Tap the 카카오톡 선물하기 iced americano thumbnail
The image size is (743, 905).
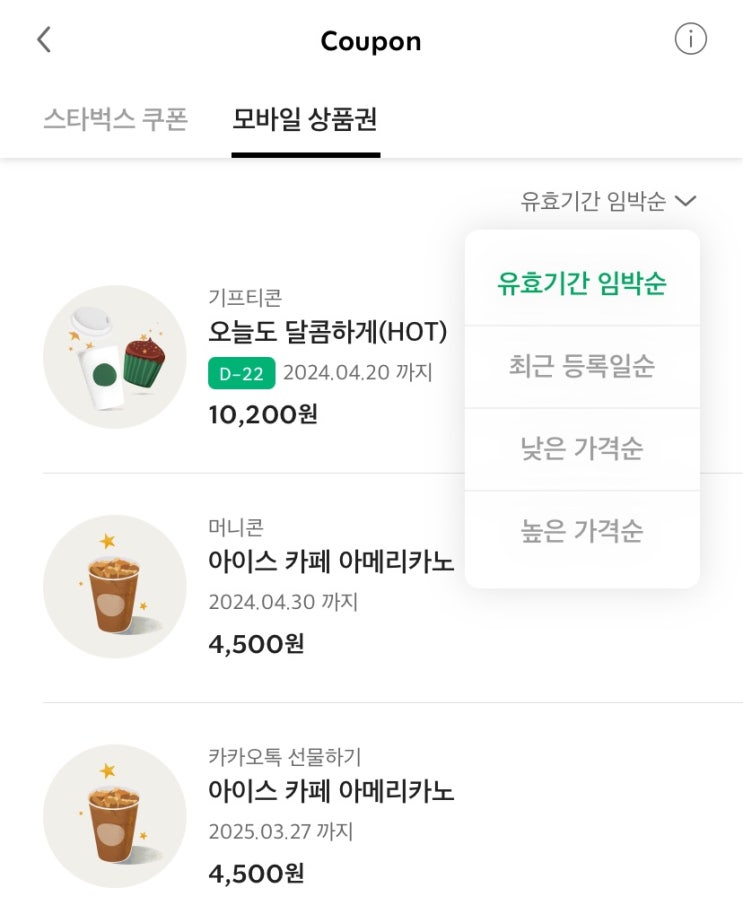click(x=115, y=815)
